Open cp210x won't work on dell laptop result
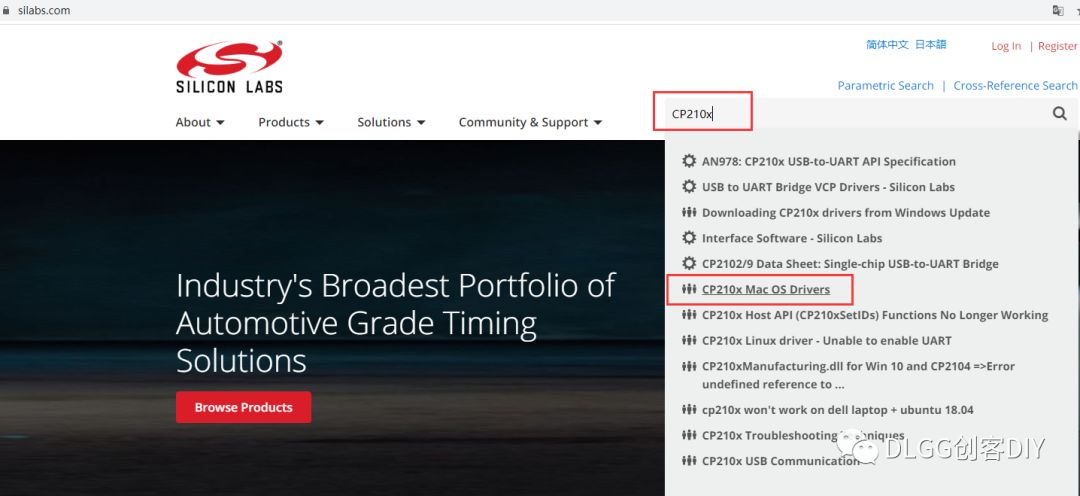The image size is (1080, 496). (x=838, y=409)
